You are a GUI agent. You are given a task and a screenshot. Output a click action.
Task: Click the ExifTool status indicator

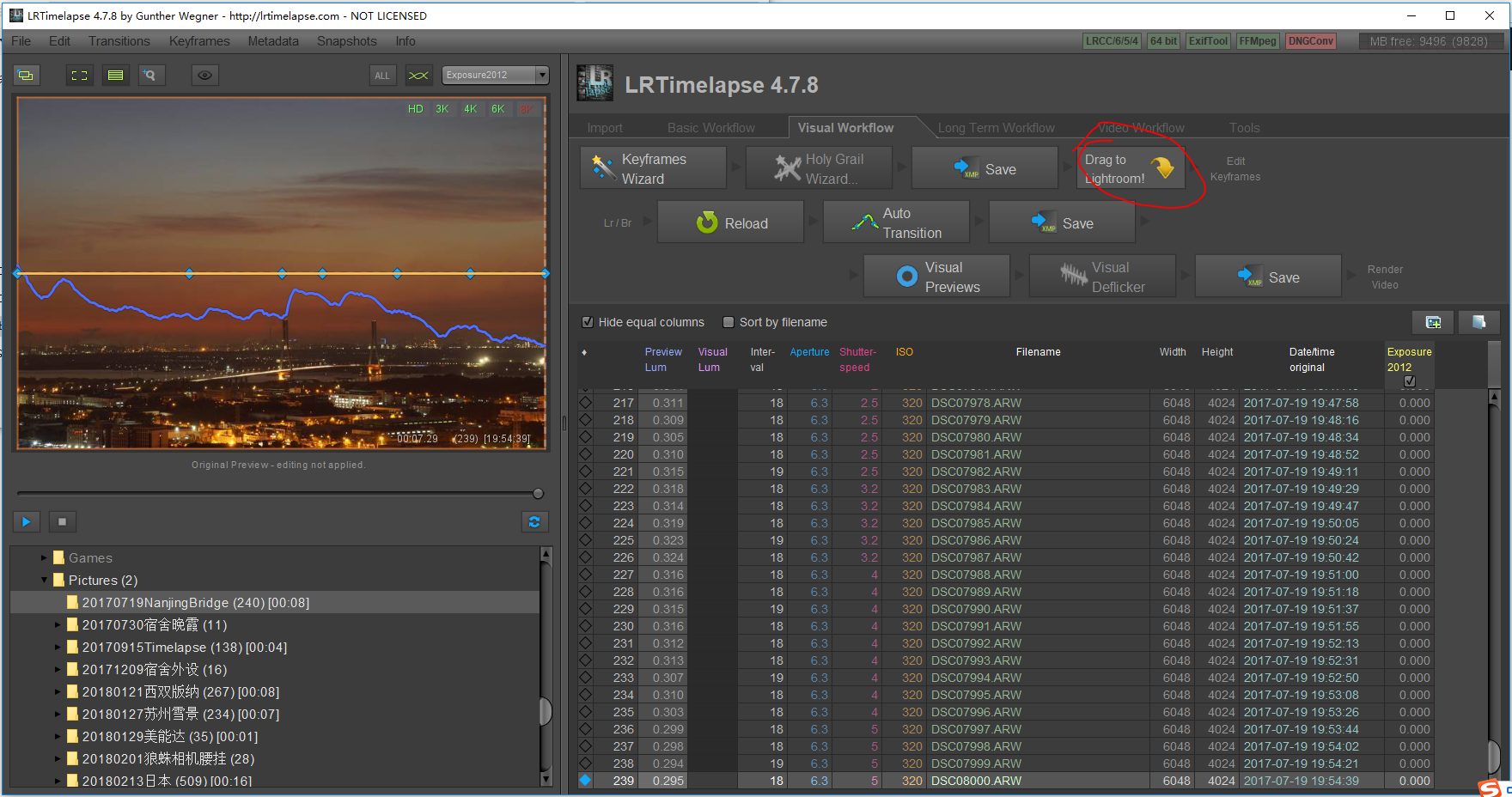(1208, 41)
